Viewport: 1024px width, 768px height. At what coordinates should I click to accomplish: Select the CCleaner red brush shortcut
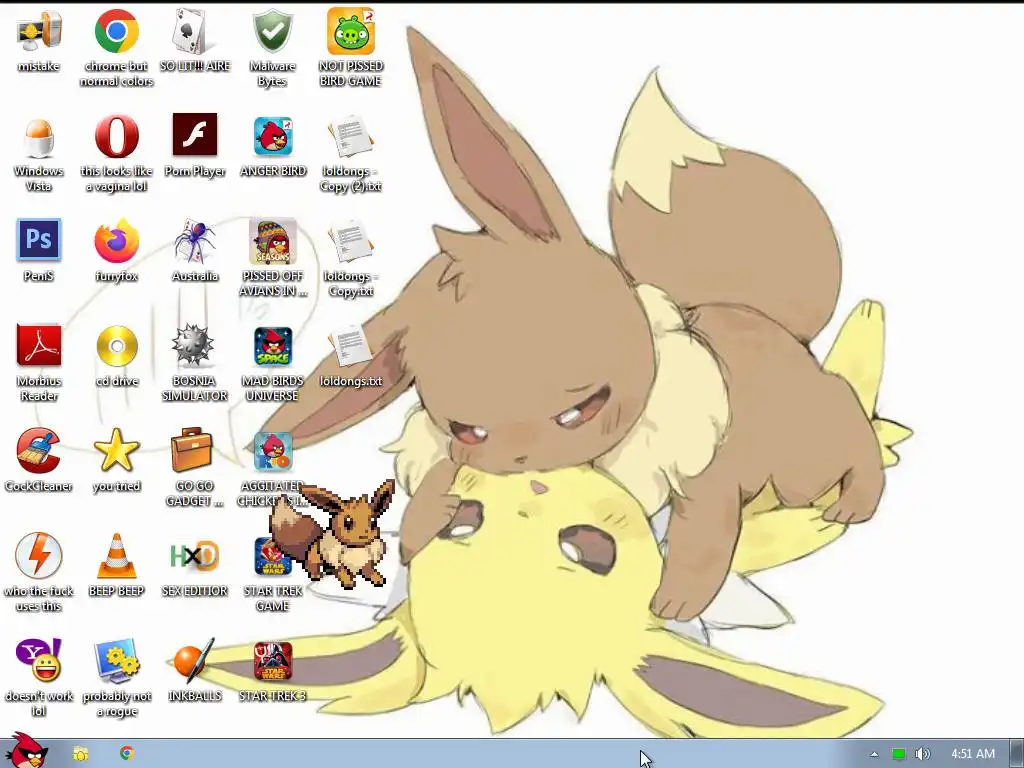click(x=39, y=451)
